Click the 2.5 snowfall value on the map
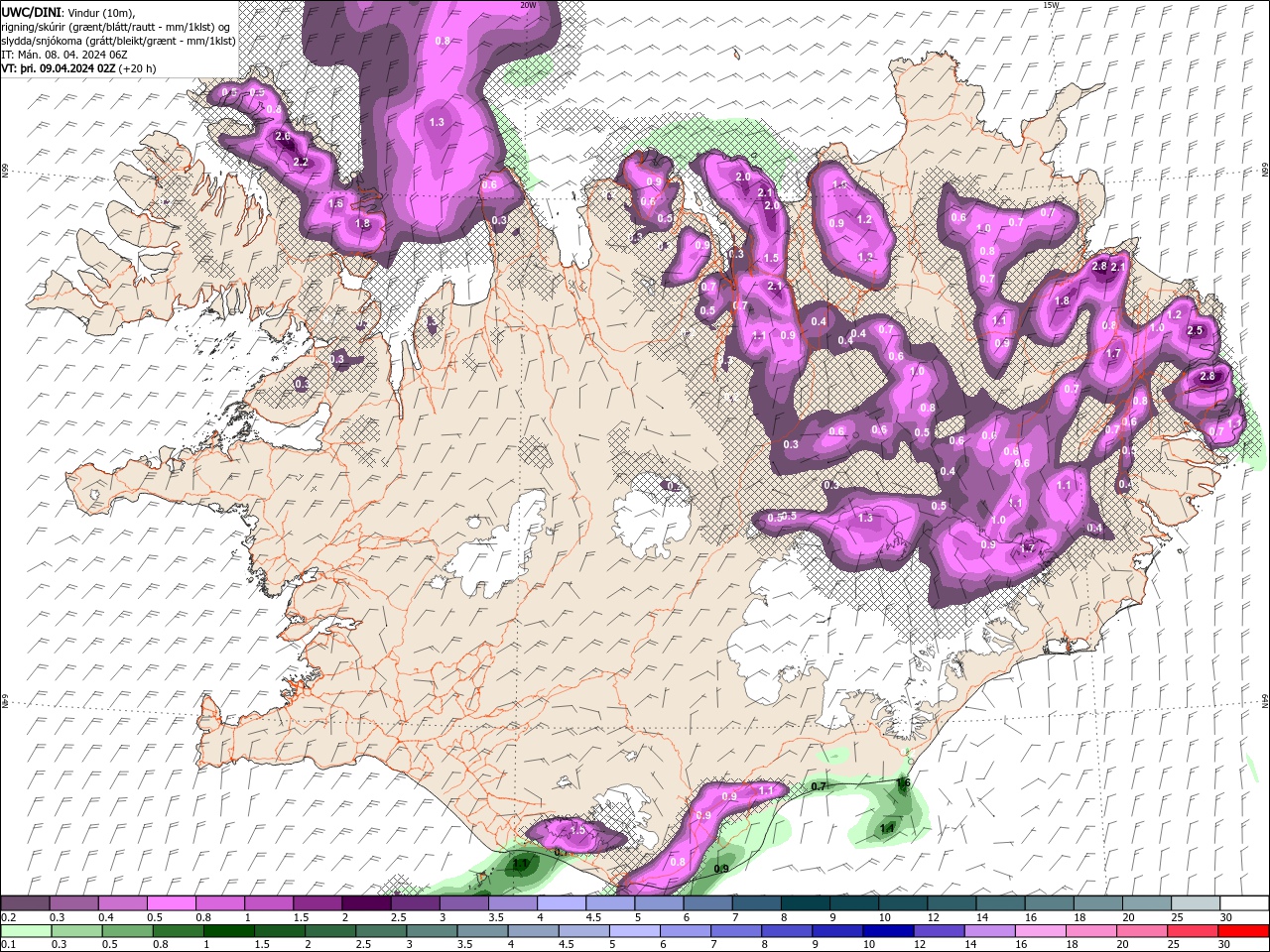Image resolution: width=1270 pixels, height=952 pixels. pos(1195,330)
